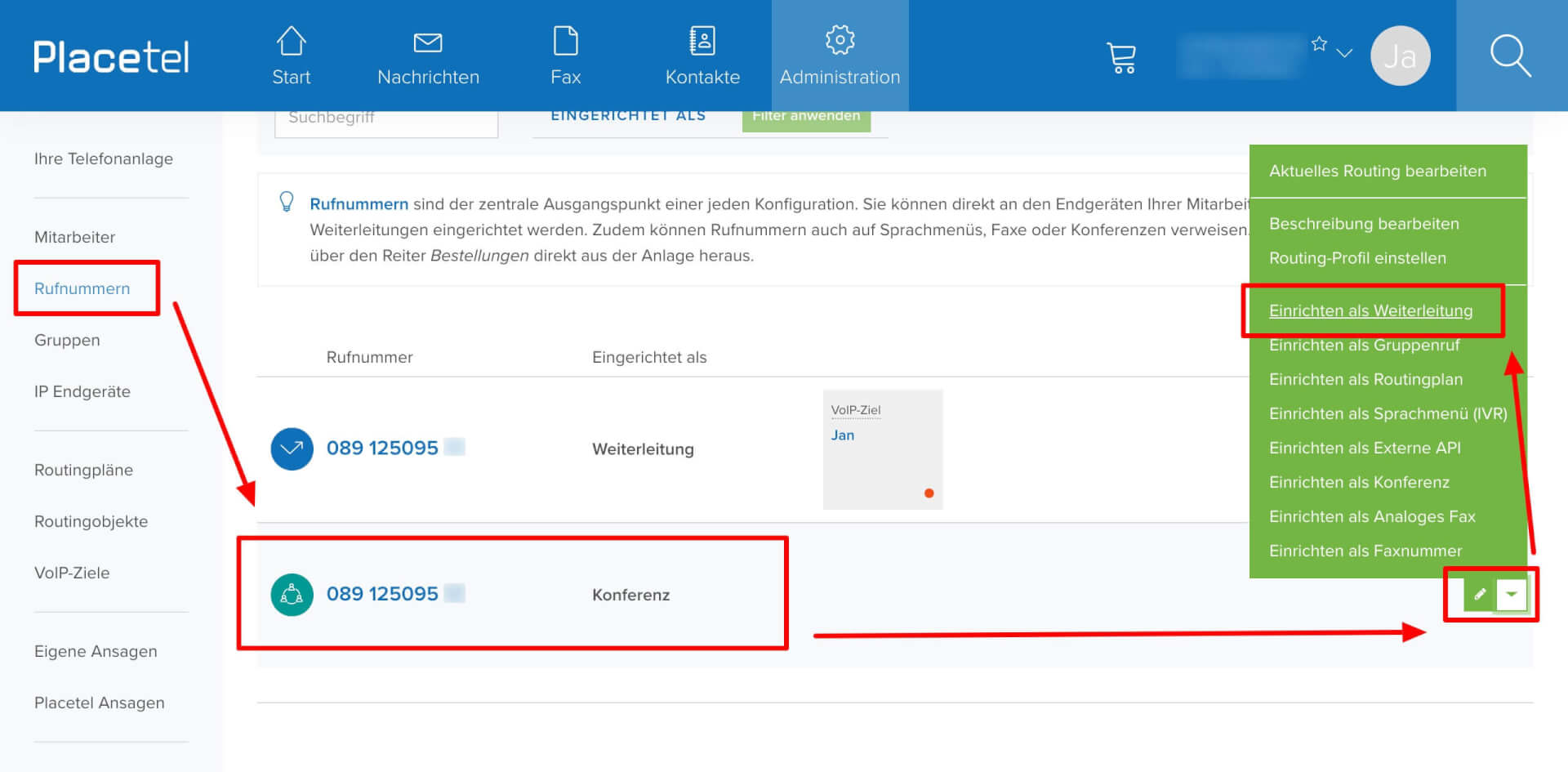The image size is (1568, 772).
Task: Choose Einrichten als Gruppenruf
Action: pyautogui.click(x=1364, y=345)
